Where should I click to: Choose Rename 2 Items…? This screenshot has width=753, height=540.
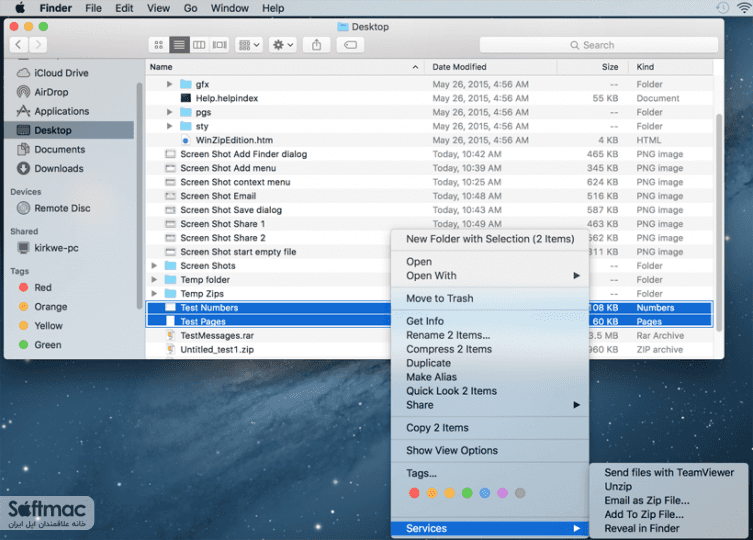pos(490,335)
